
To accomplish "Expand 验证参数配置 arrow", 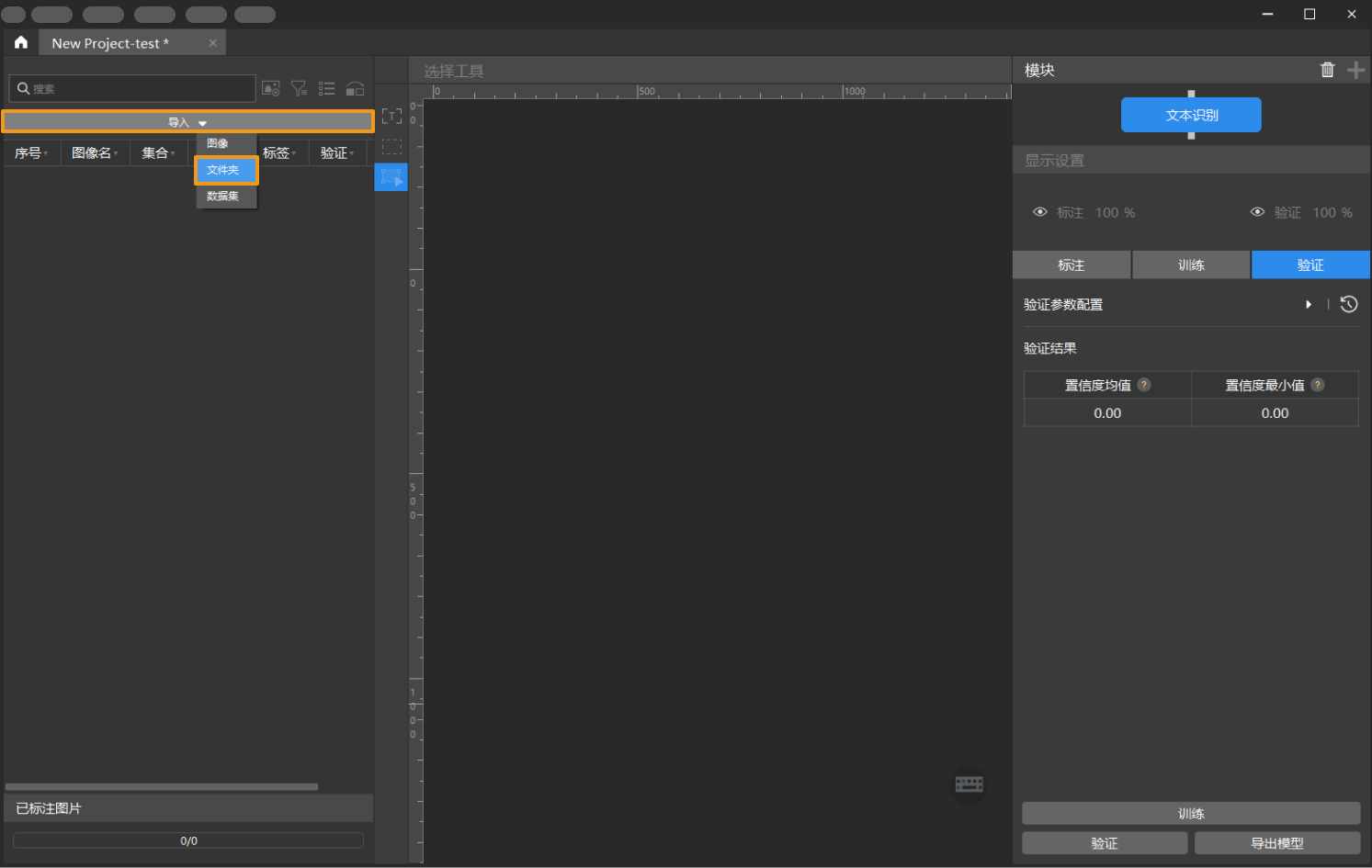I will pos(1309,304).
